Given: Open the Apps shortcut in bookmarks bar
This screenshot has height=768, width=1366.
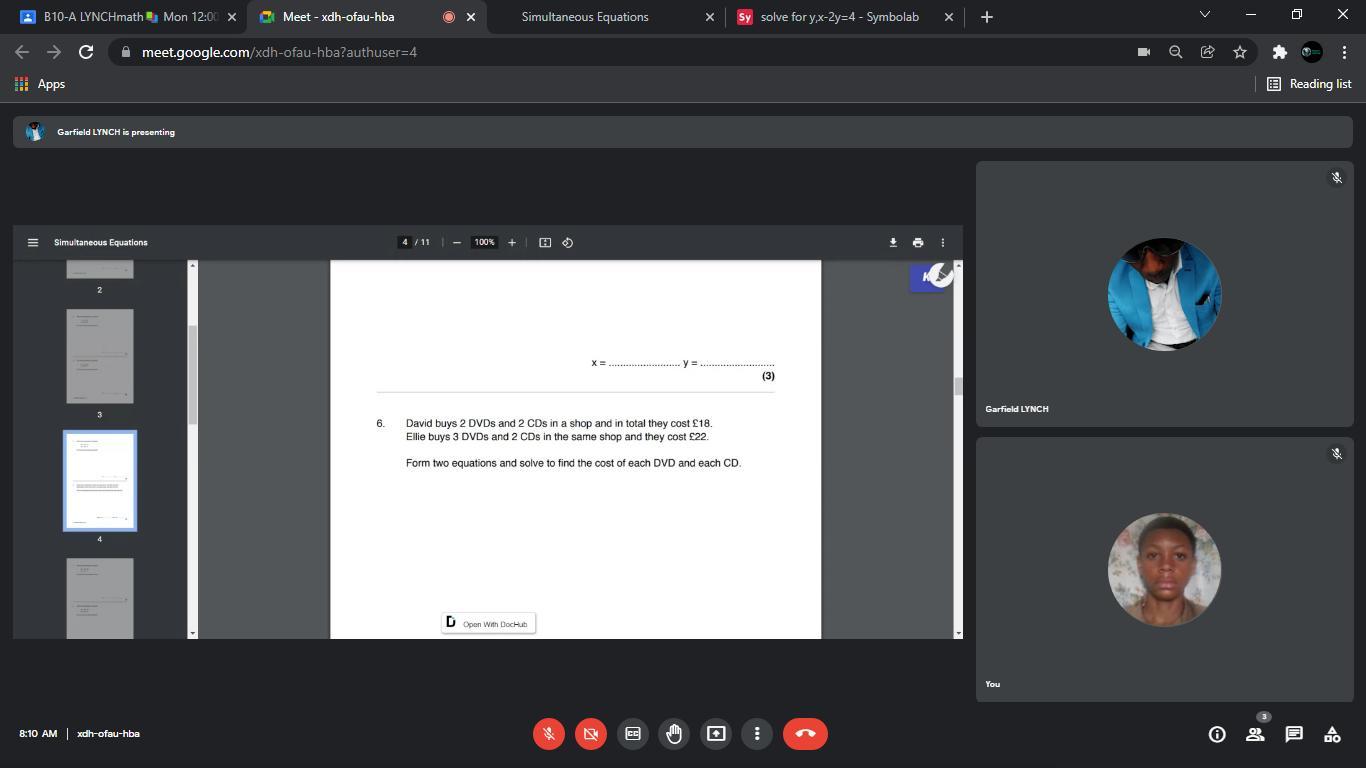Looking at the screenshot, I should 40,84.
